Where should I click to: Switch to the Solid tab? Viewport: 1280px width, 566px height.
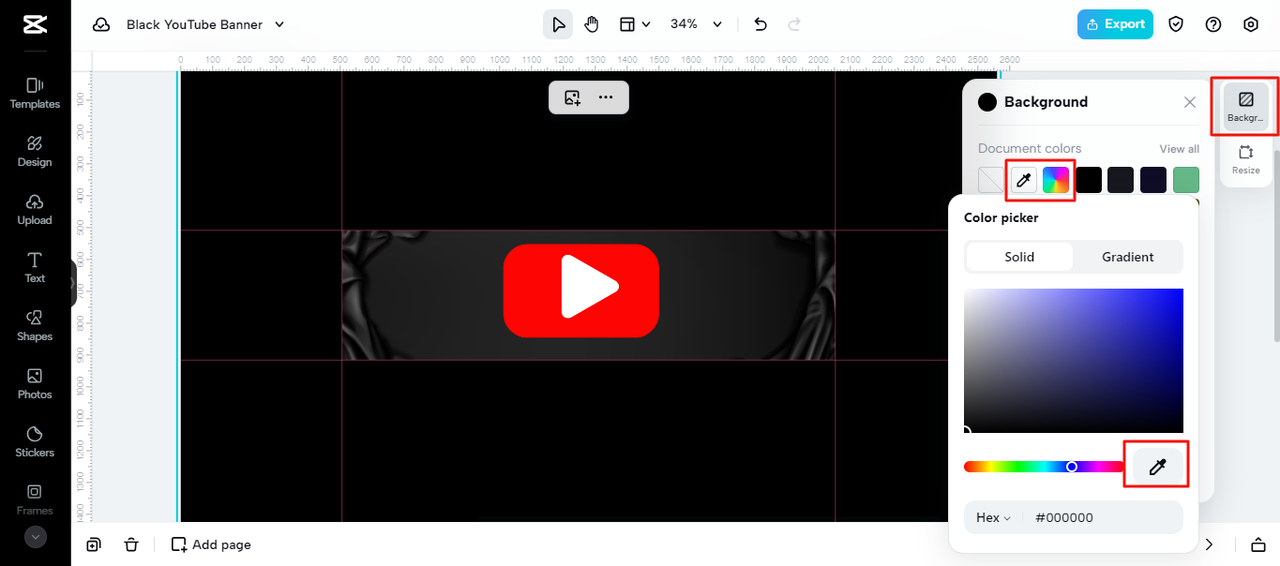pos(1019,257)
